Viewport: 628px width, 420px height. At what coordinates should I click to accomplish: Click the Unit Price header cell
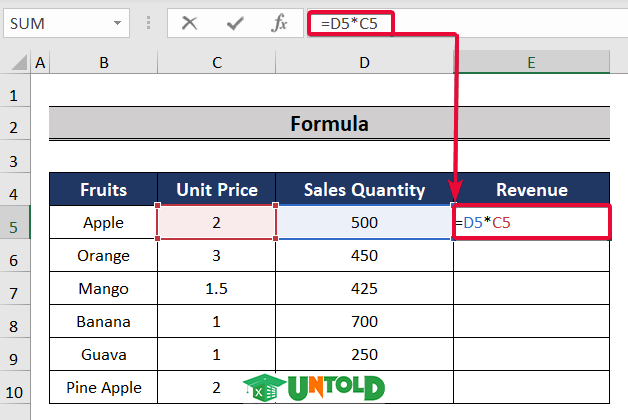[x=216, y=190]
